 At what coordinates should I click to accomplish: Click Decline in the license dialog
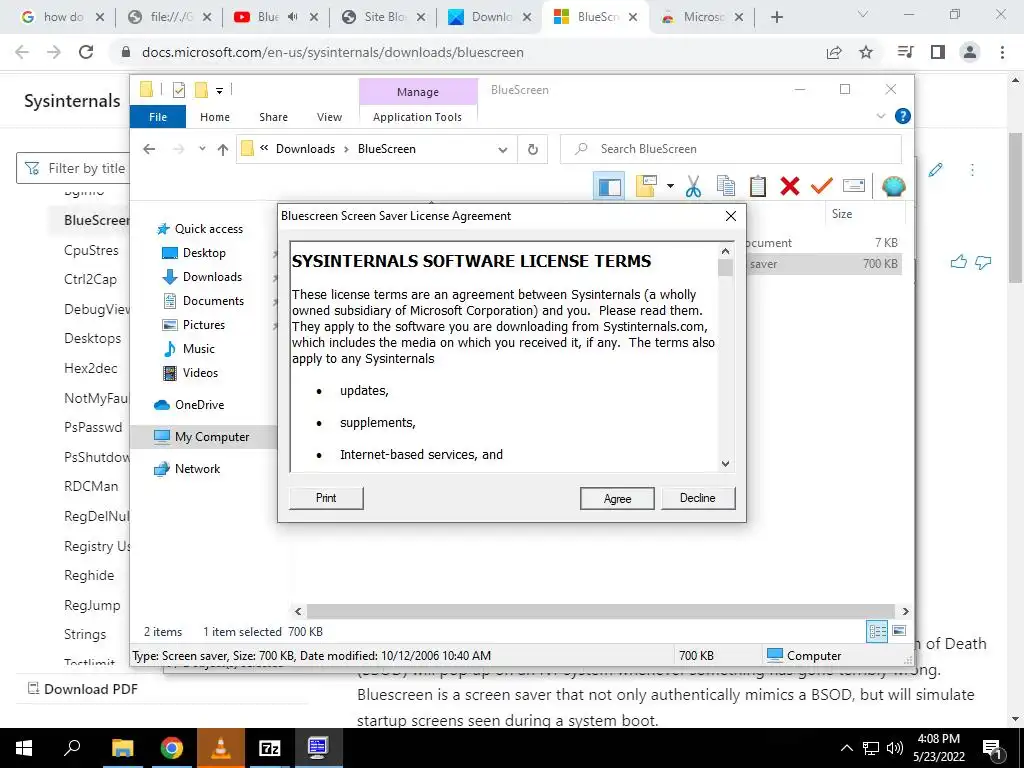point(697,498)
